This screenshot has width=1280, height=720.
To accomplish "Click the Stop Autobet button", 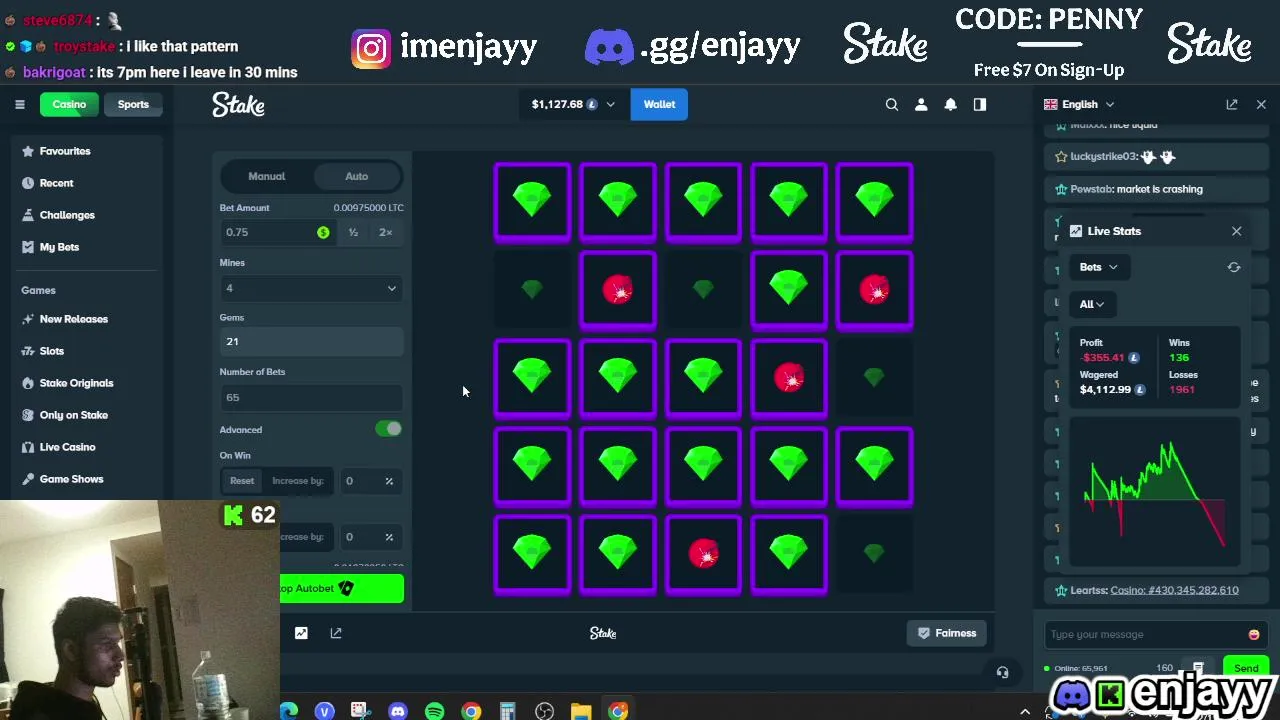I will coord(341,589).
